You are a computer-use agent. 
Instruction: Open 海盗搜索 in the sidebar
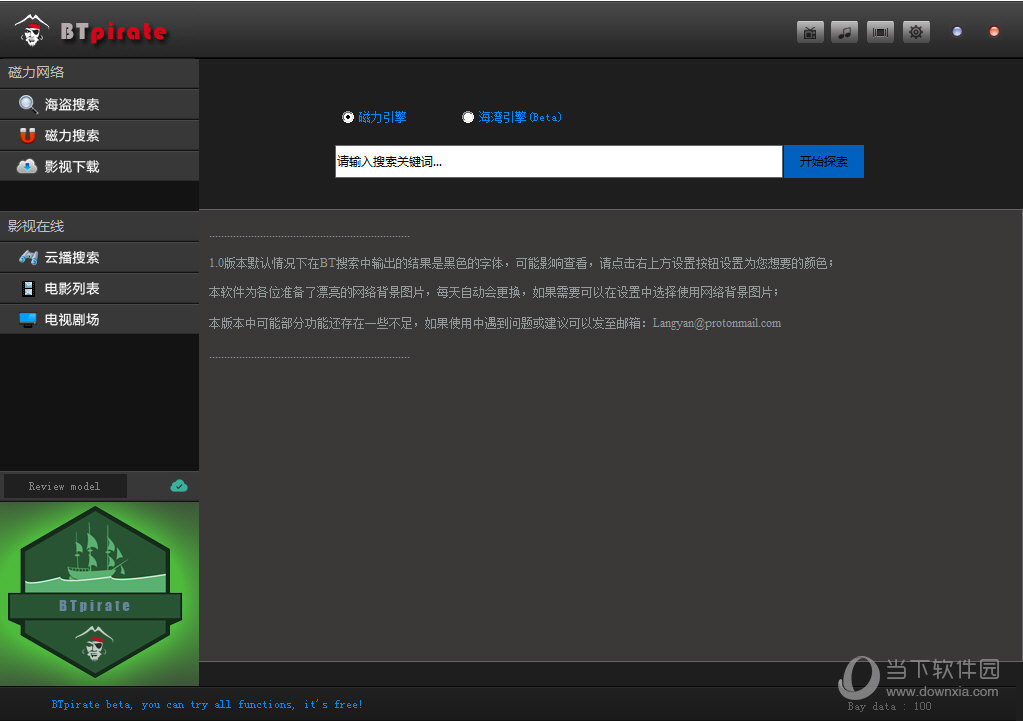click(99, 104)
